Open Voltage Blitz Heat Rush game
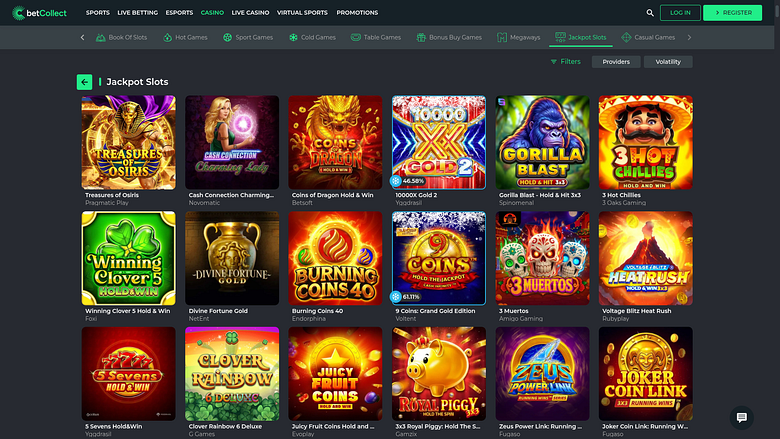This screenshot has height=439, width=780. click(646, 258)
